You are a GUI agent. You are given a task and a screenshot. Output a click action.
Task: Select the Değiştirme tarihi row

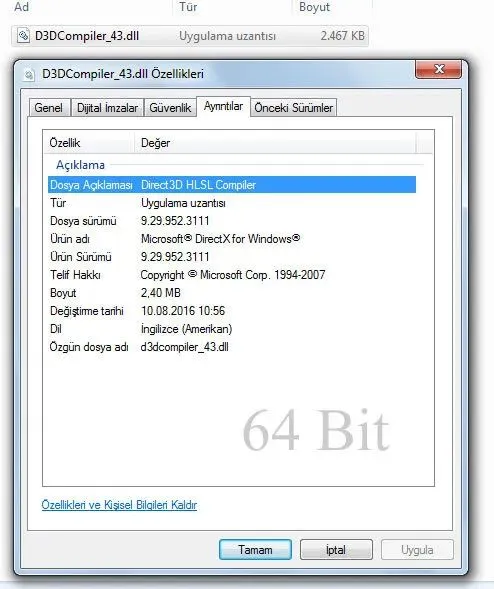232,311
